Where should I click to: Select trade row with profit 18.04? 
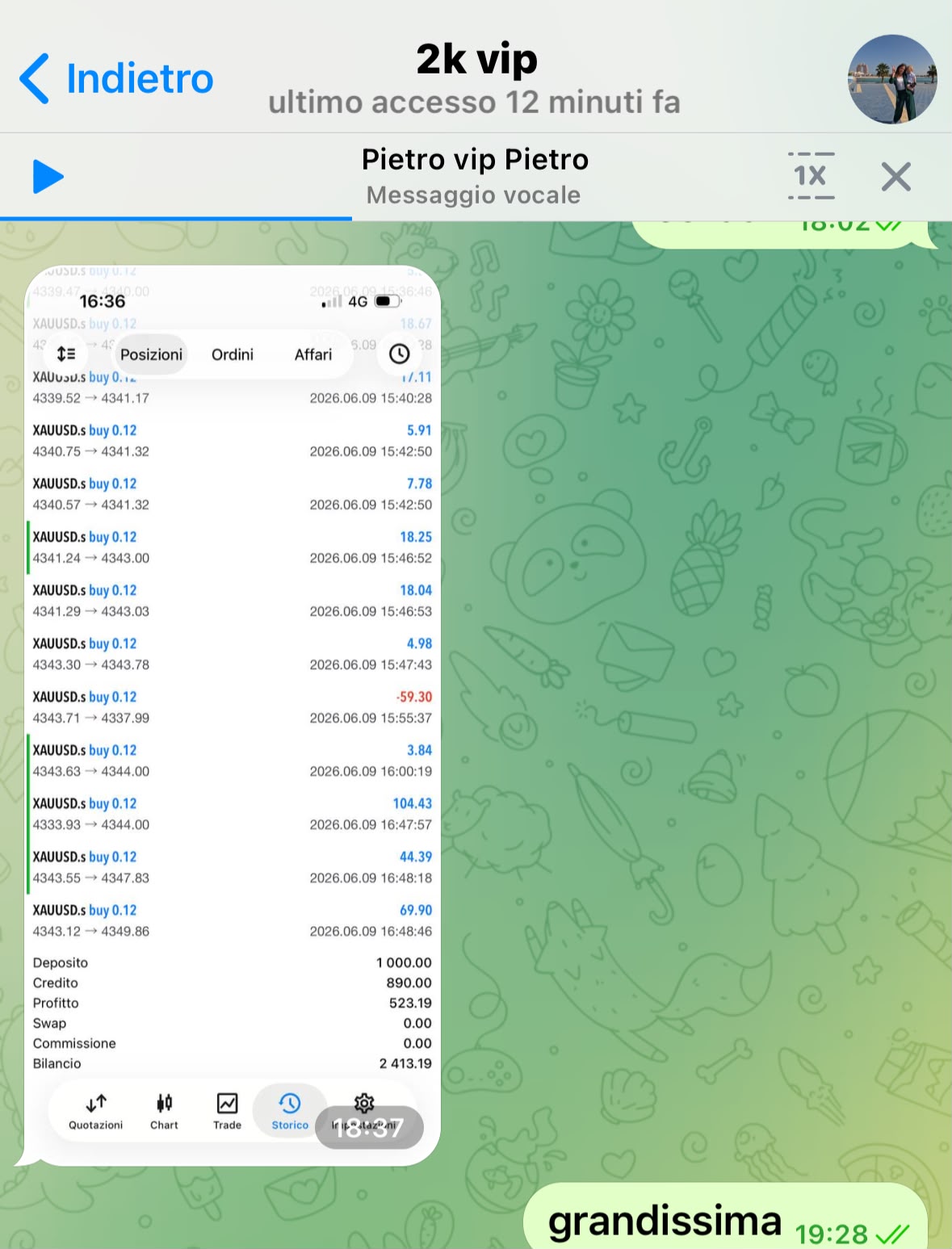click(233, 601)
